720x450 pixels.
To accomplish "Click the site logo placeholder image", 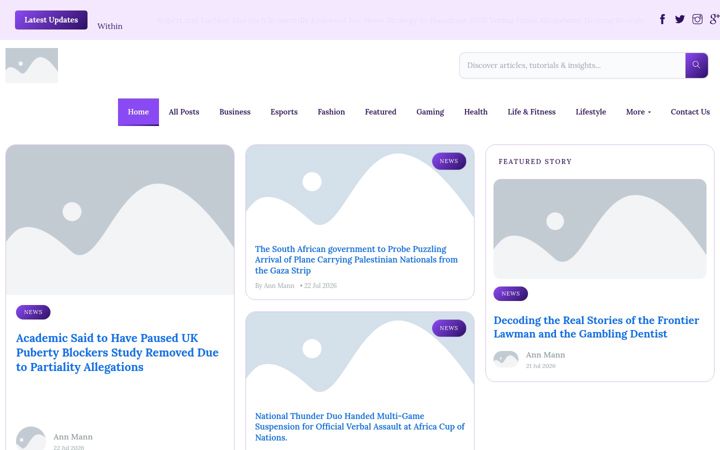I will [32, 66].
